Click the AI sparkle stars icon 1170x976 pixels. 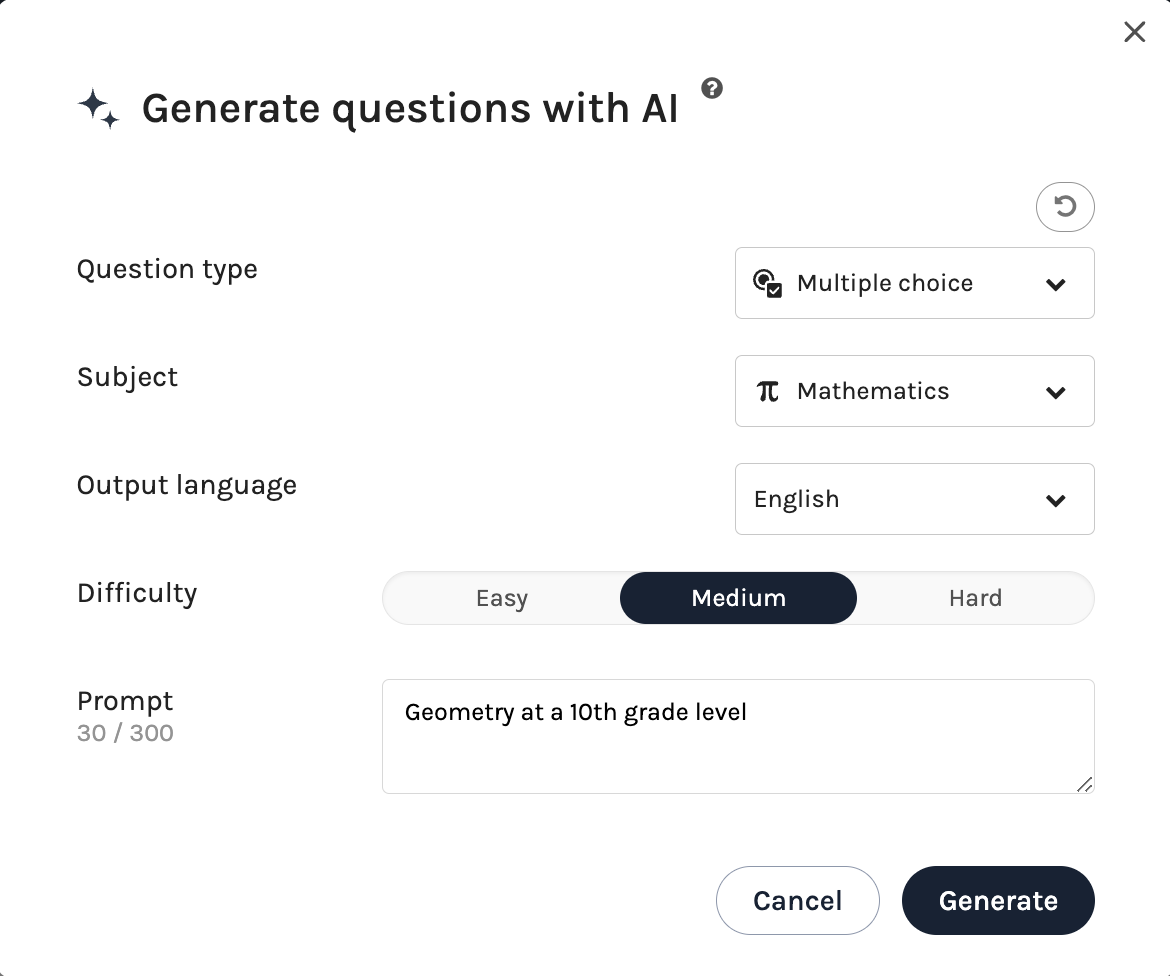[x=99, y=108]
